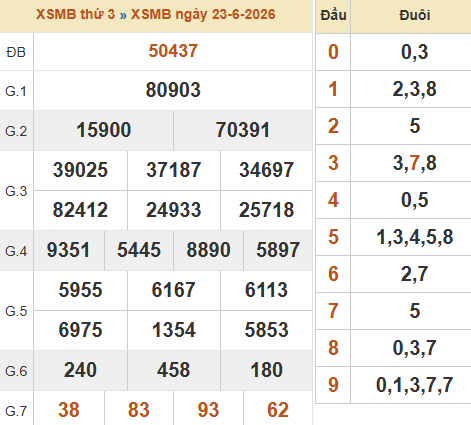Click the G.7 number 38

pos(69,410)
